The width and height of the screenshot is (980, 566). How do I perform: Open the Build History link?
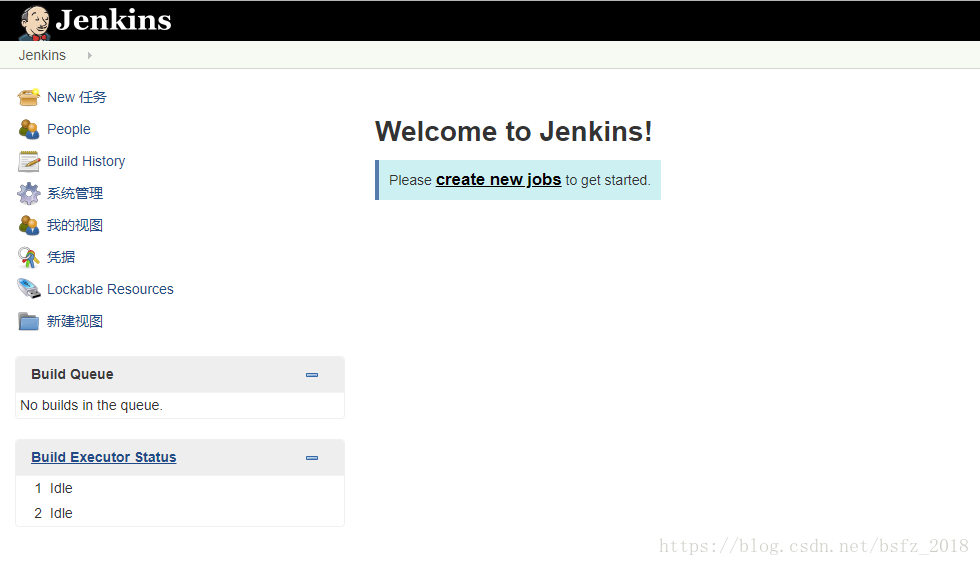[x=86, y=161]
